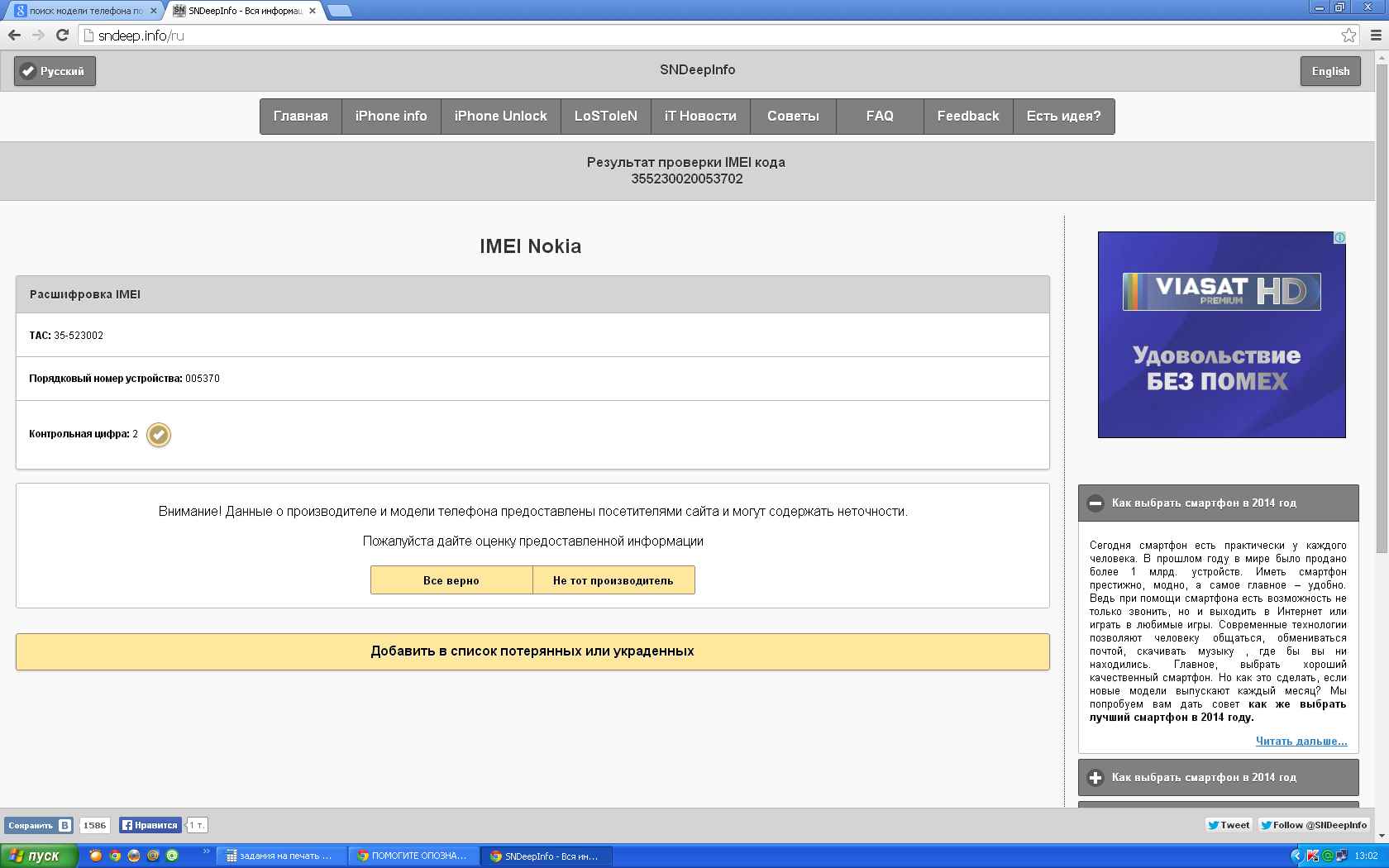Confirm info with Все верно button
This screenshot has height=868, width=1389.
point(451,580)
